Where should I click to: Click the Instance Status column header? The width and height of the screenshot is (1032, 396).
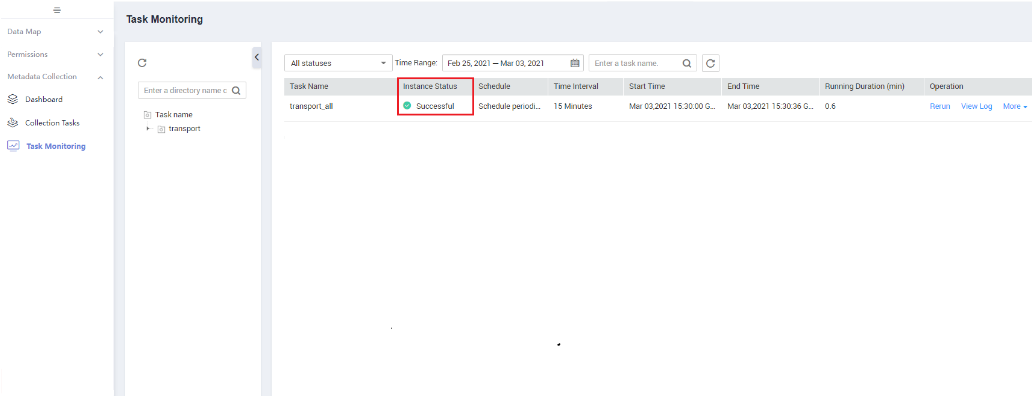(x=430, y=86)
